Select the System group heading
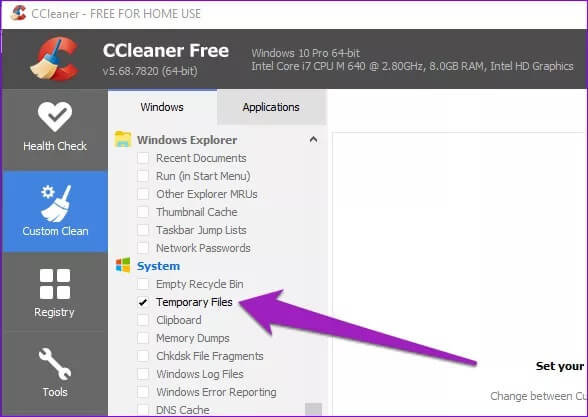This screenshot has width=588, height=417. coord(158,266)
